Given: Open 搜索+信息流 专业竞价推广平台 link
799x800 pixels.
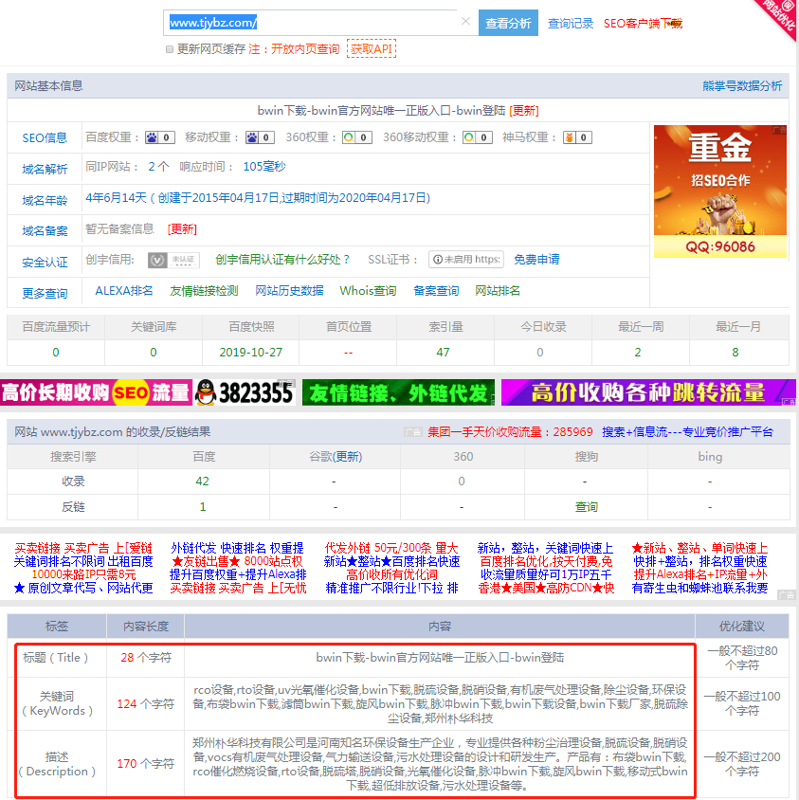Looking at the screenshot, I should pos(687,432).
